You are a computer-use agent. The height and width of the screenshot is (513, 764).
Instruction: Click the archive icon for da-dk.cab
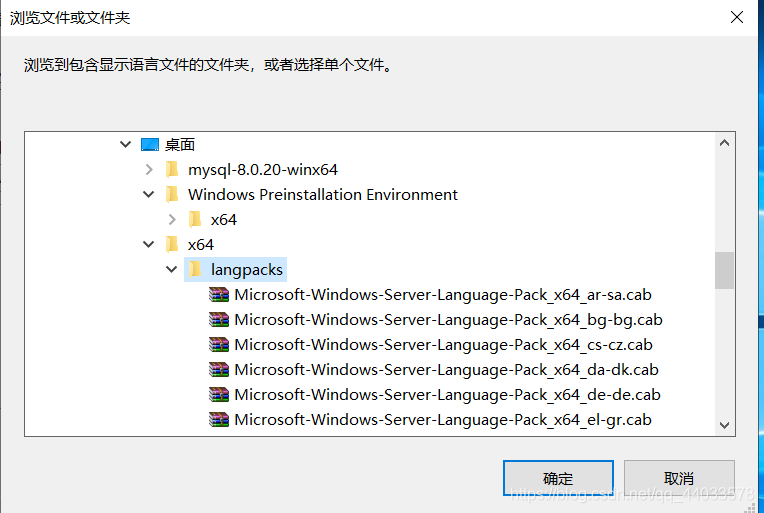219,370
